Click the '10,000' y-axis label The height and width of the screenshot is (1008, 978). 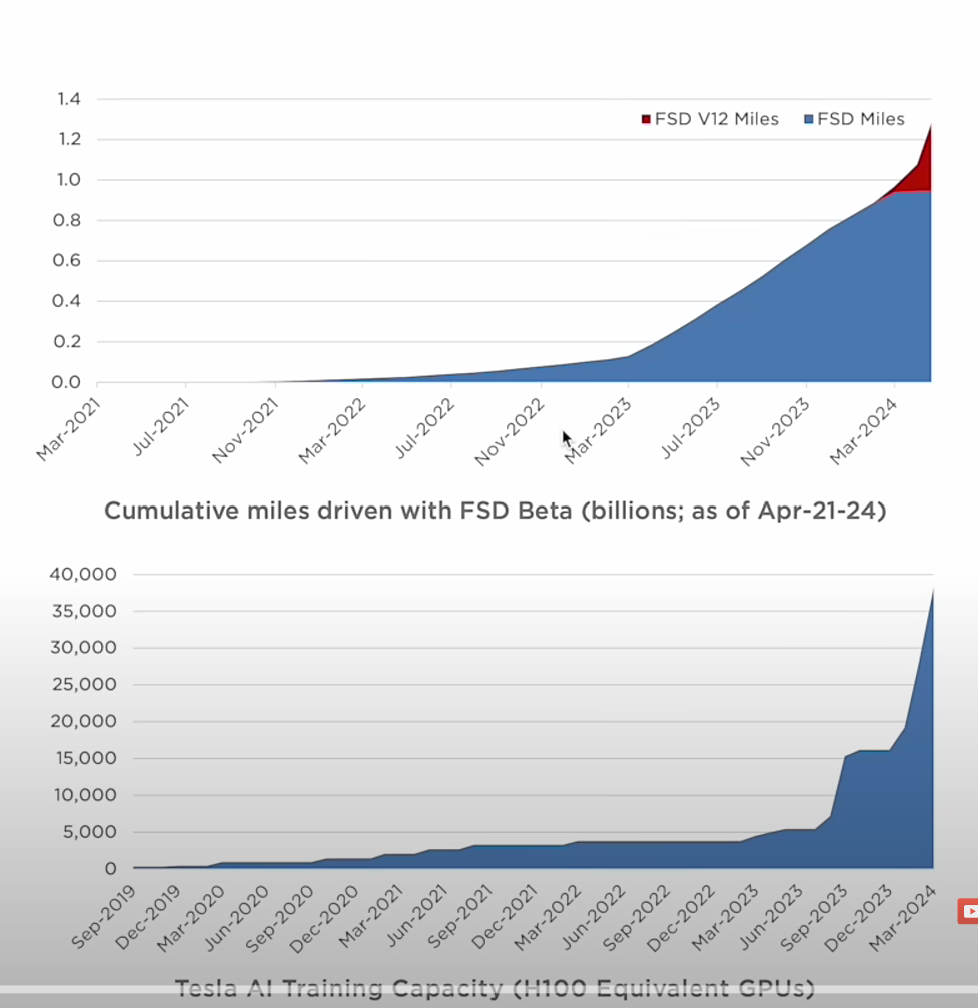point(86,795)
